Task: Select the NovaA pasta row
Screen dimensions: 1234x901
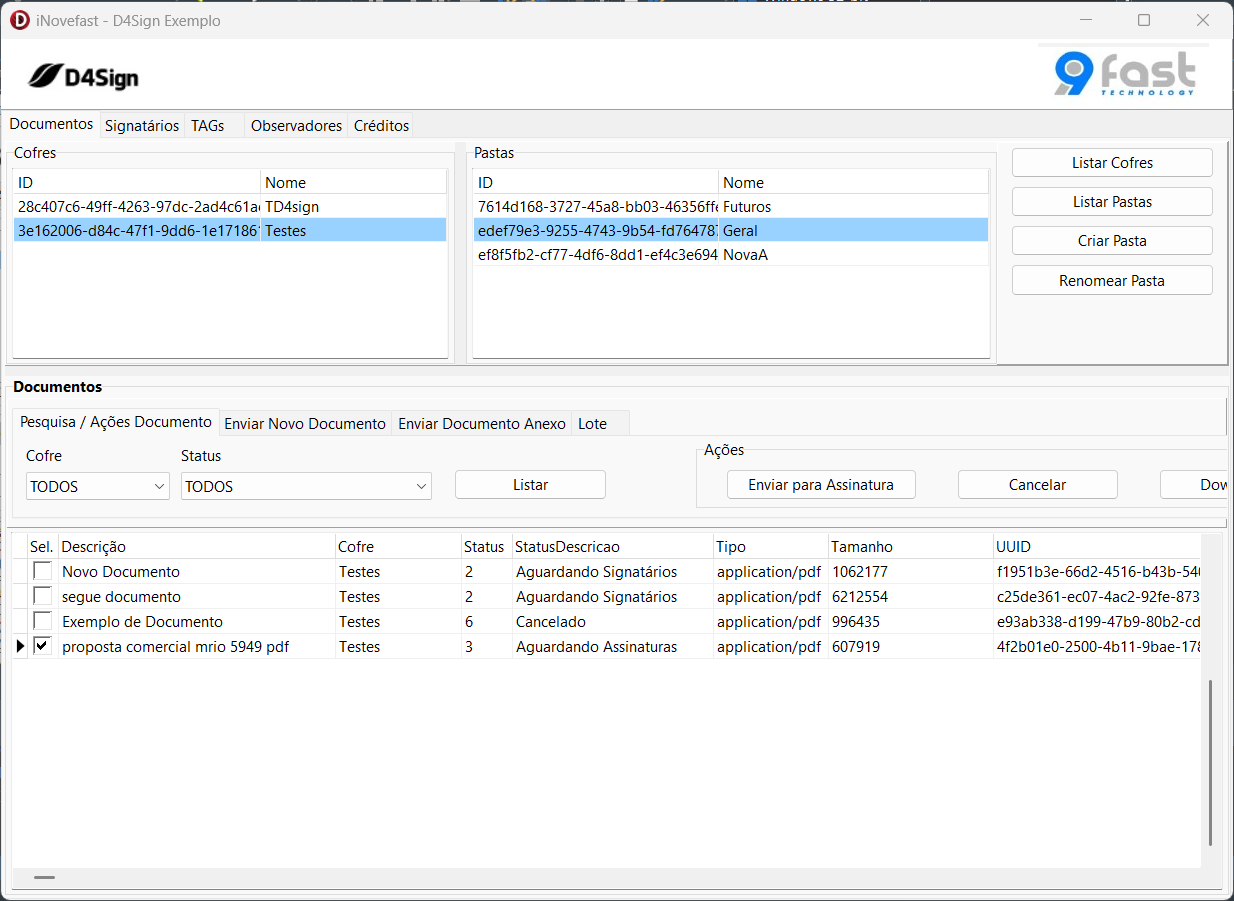Action: pyautogui.click(x=731, y=254)
